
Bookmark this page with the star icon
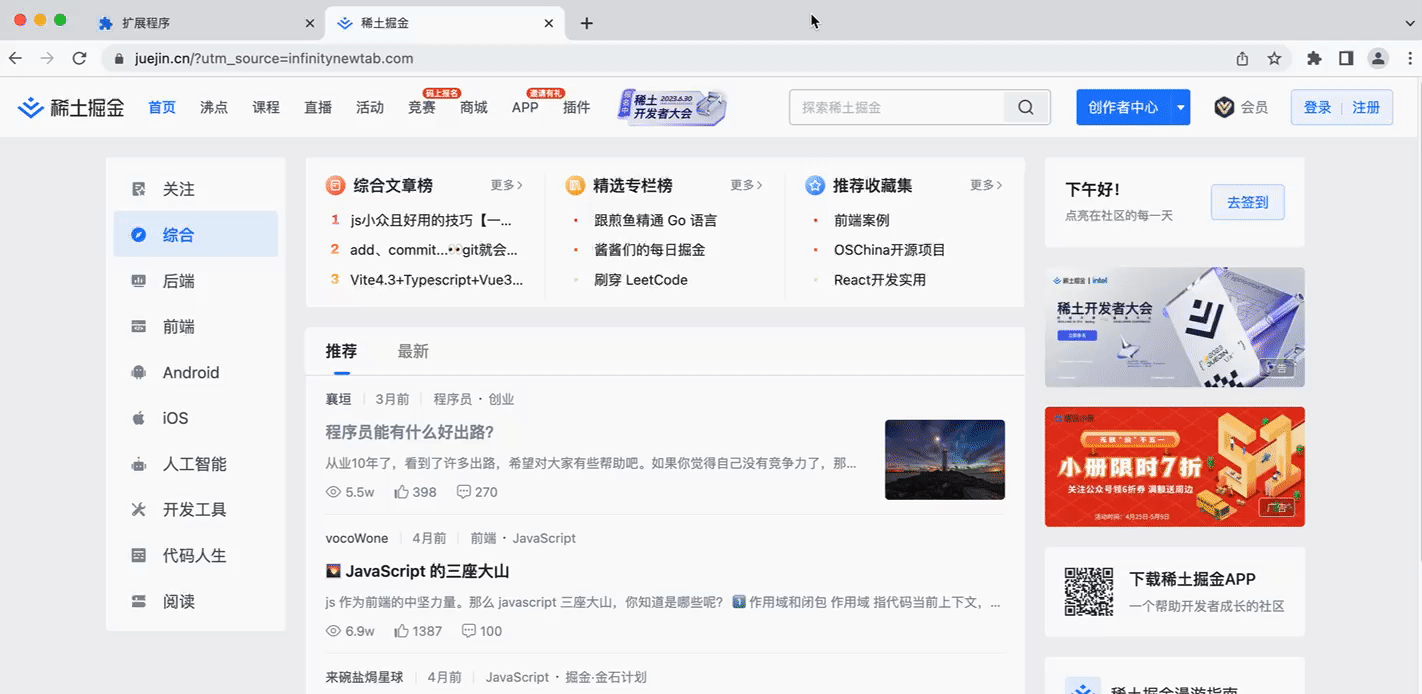click(x=1274, y=58)
